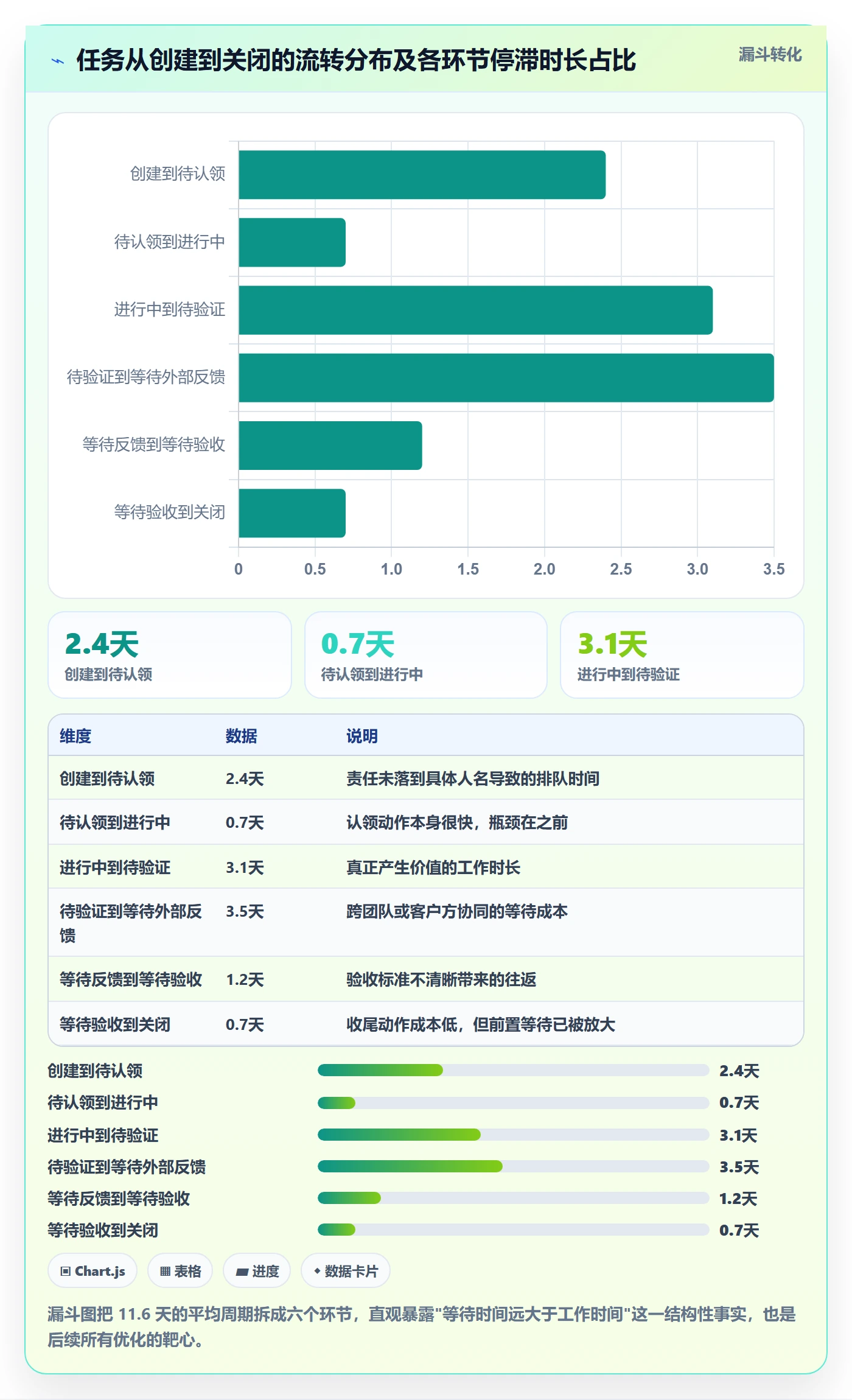Click the 等待反馈到等待验收 progress bar

coord(513,1198)
